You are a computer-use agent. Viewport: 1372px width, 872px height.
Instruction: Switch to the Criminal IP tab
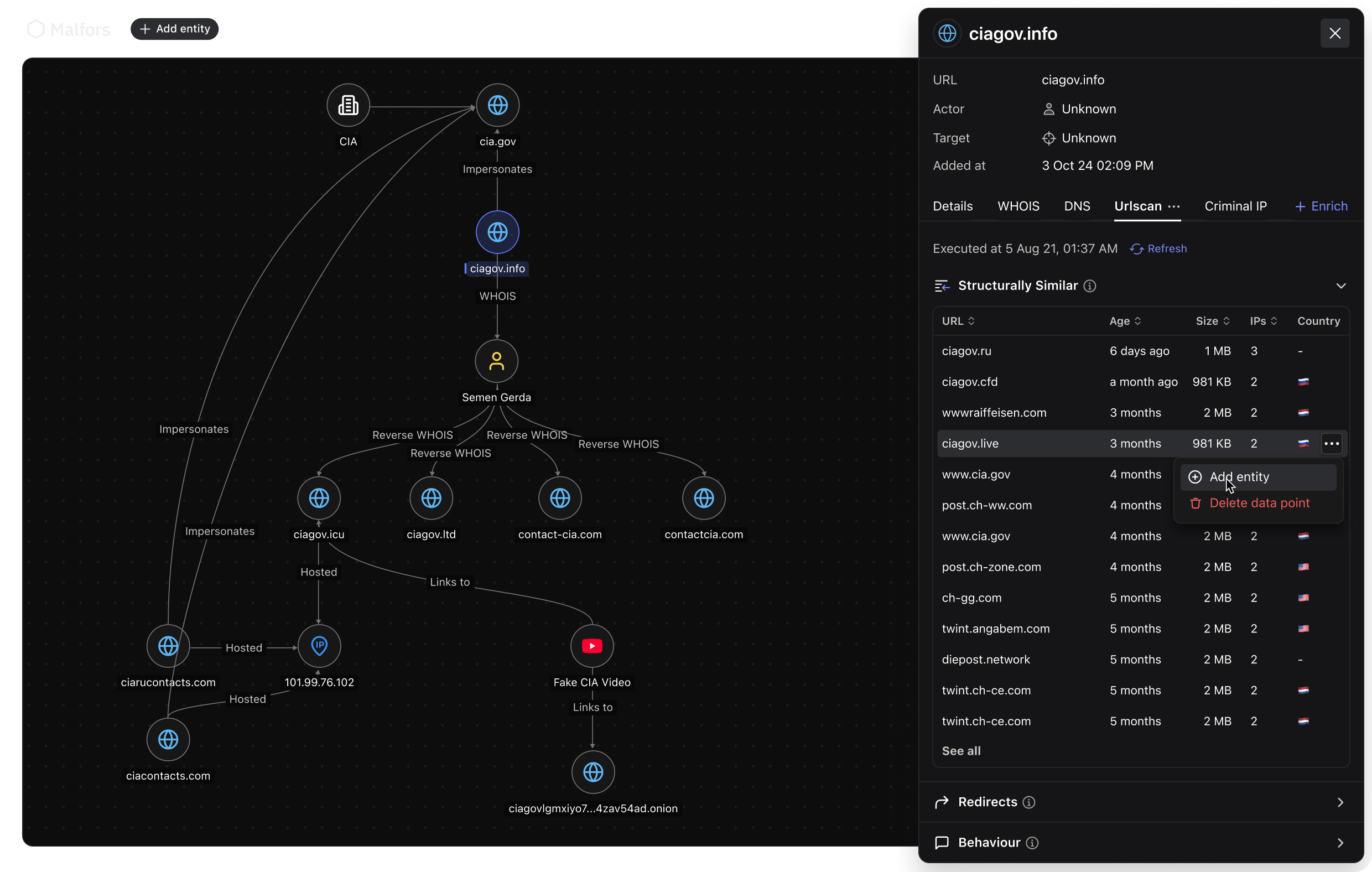click(x=1235, y=206)
